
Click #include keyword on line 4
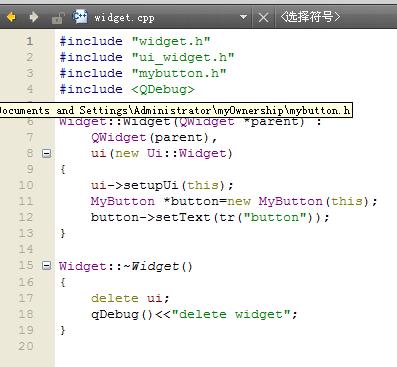pyautogui.click(x=91, y=89)
